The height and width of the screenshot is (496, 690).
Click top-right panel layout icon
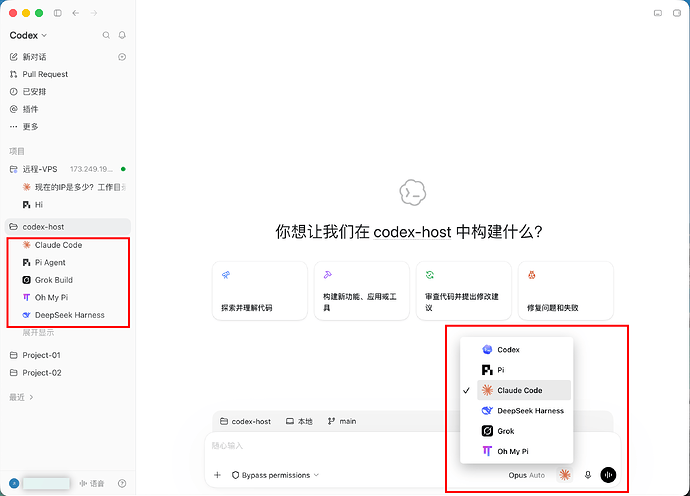(x=658, y=13)
